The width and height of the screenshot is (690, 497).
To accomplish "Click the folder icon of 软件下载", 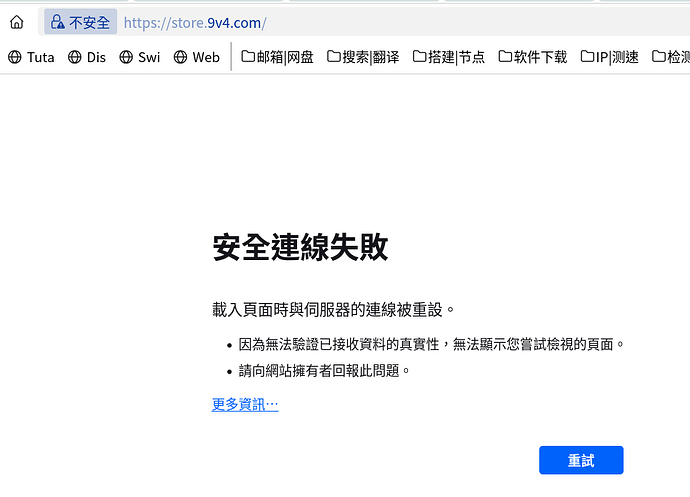I will 505,56.
